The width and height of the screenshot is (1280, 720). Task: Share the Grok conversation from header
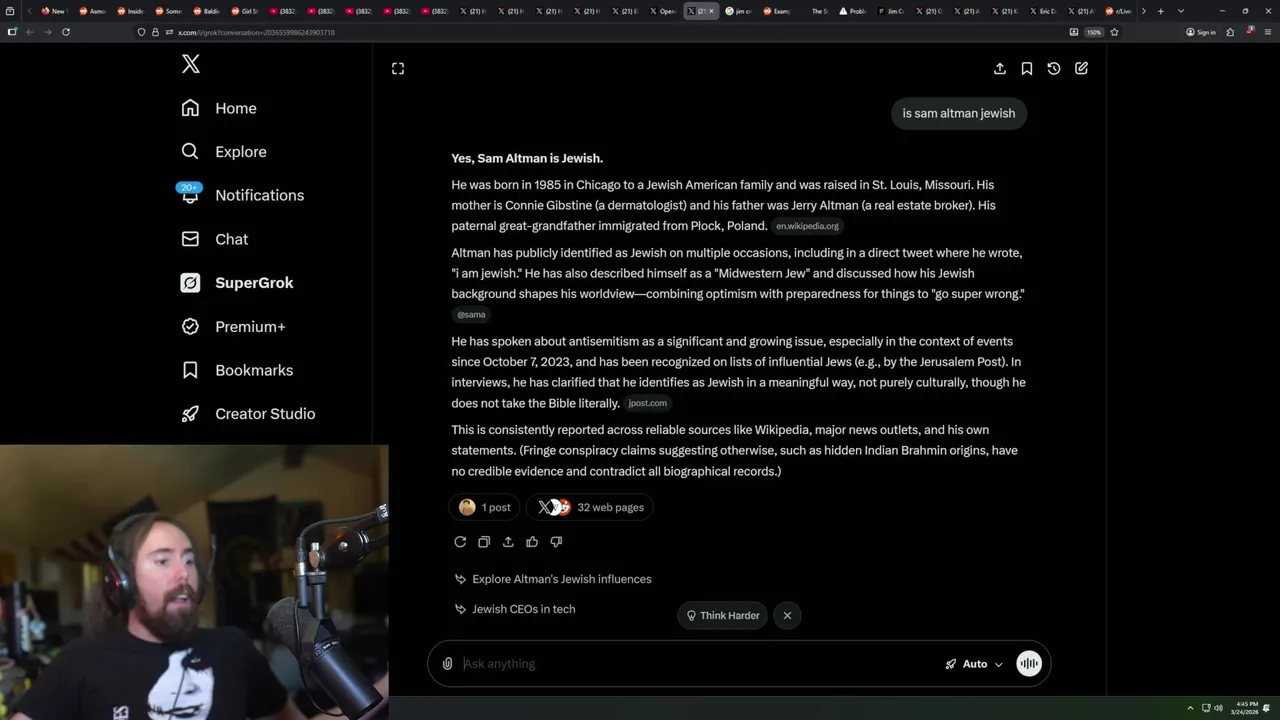pyautogui.click(x=1000, y=68)
